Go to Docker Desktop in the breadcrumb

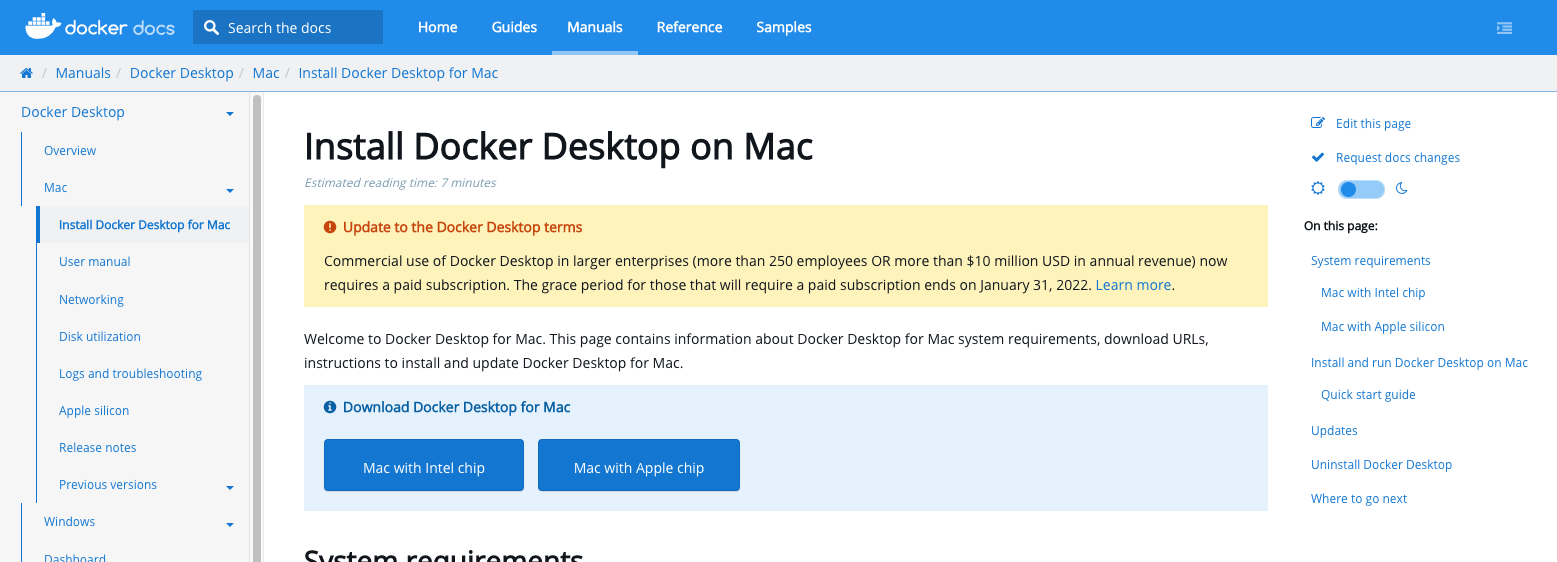pyautogui.click(x=181, y=73)
